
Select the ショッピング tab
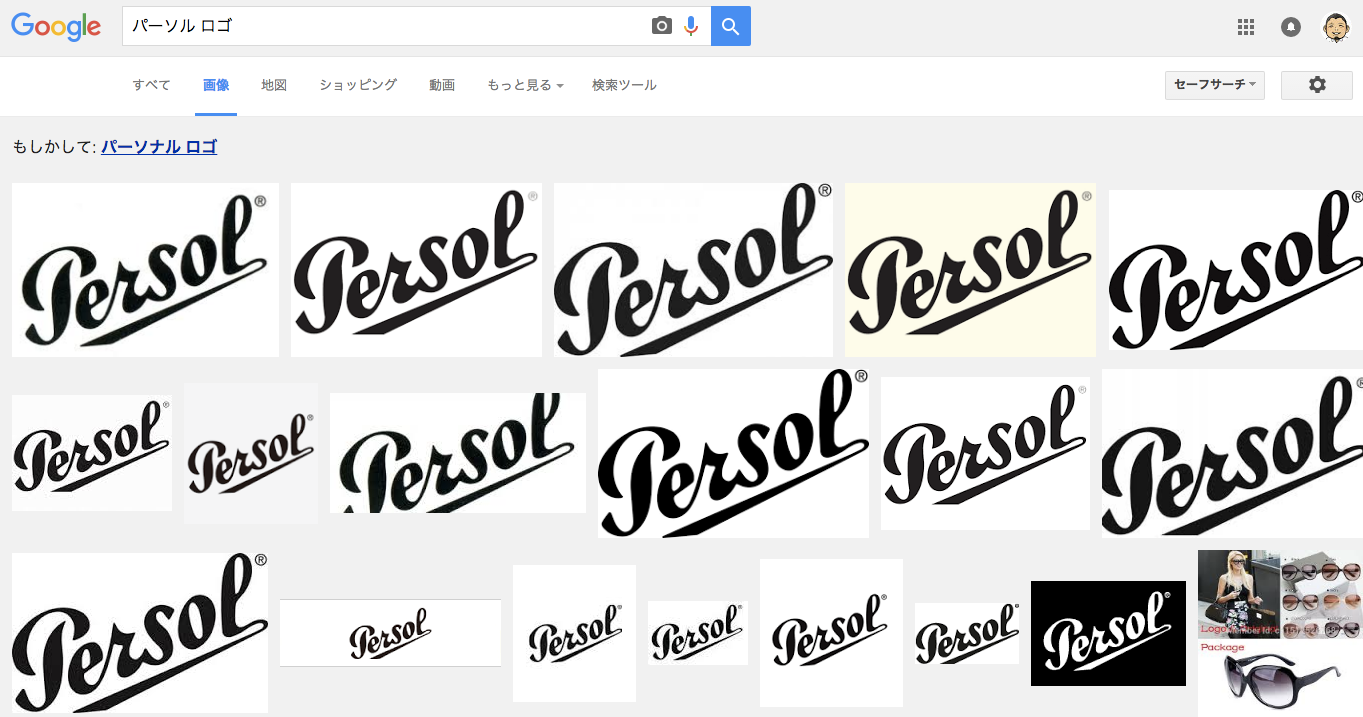[358, 85]
